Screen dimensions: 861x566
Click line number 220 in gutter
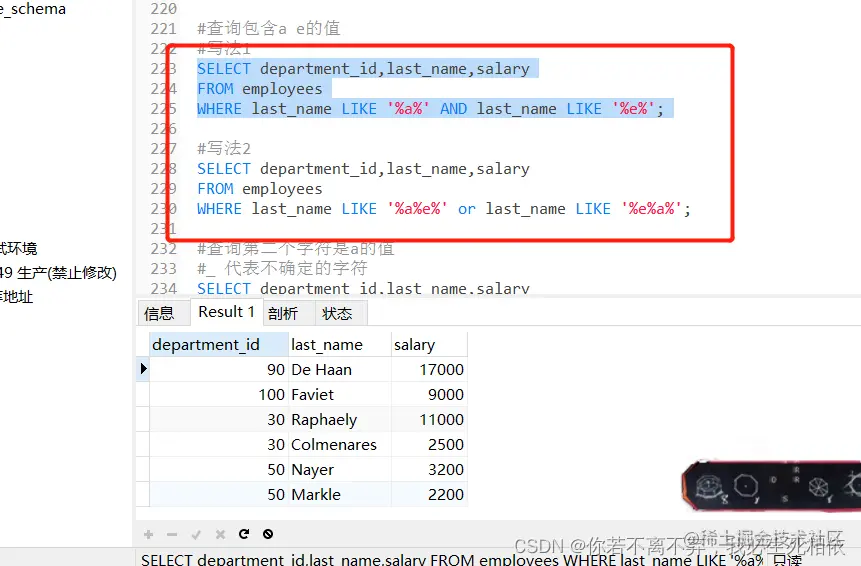click(x=164, y=9)
